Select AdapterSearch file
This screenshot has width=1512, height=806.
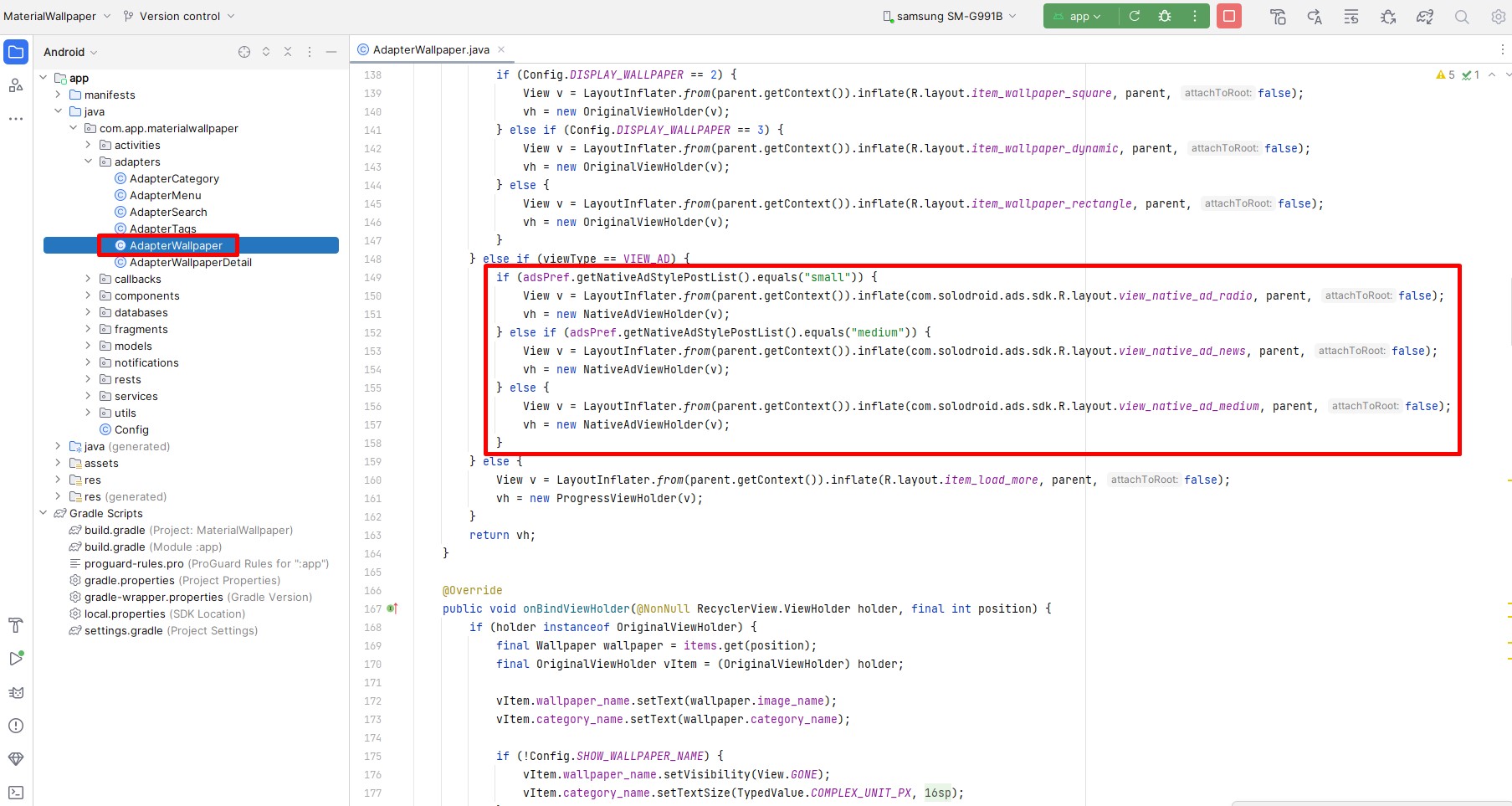pos(168,212)
